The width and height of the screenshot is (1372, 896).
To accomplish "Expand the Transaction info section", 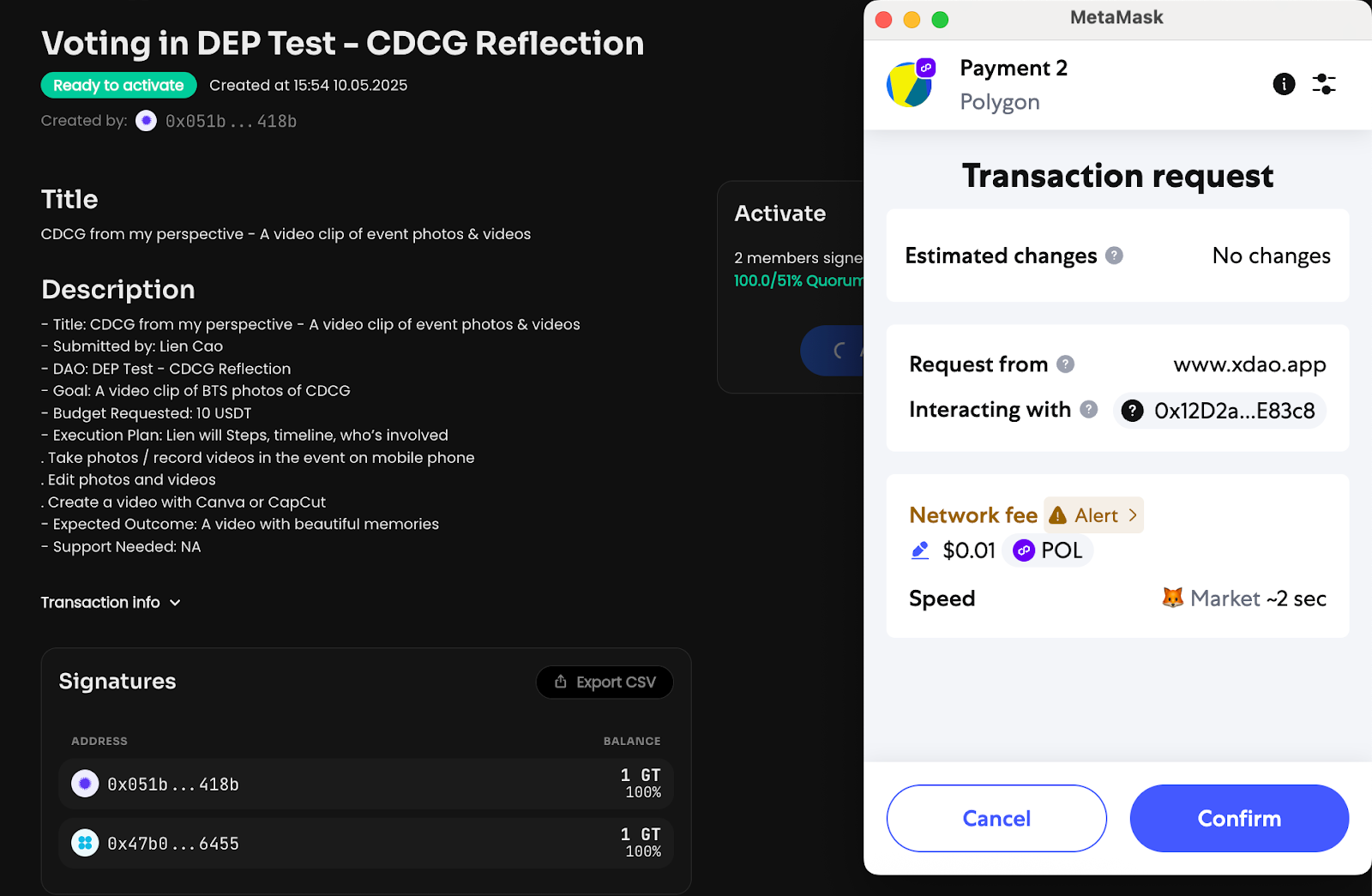I will (x=111, y=603).
